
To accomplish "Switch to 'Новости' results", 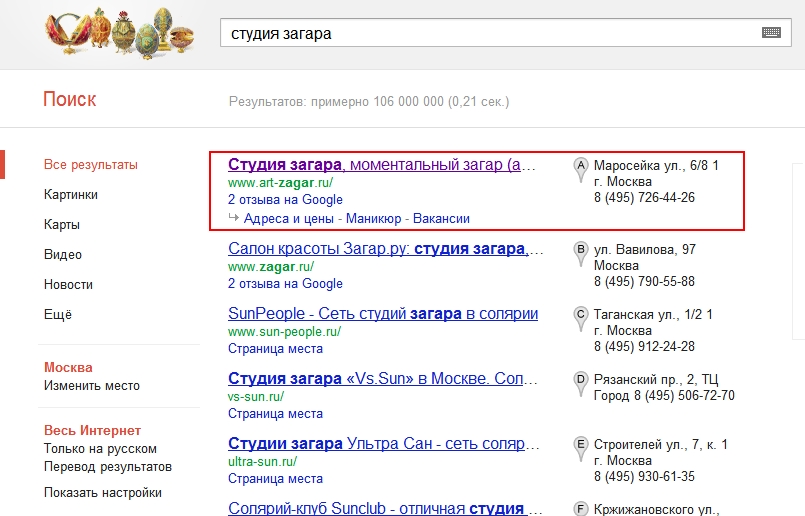I will pyautogui.click(x=68, y=284).
